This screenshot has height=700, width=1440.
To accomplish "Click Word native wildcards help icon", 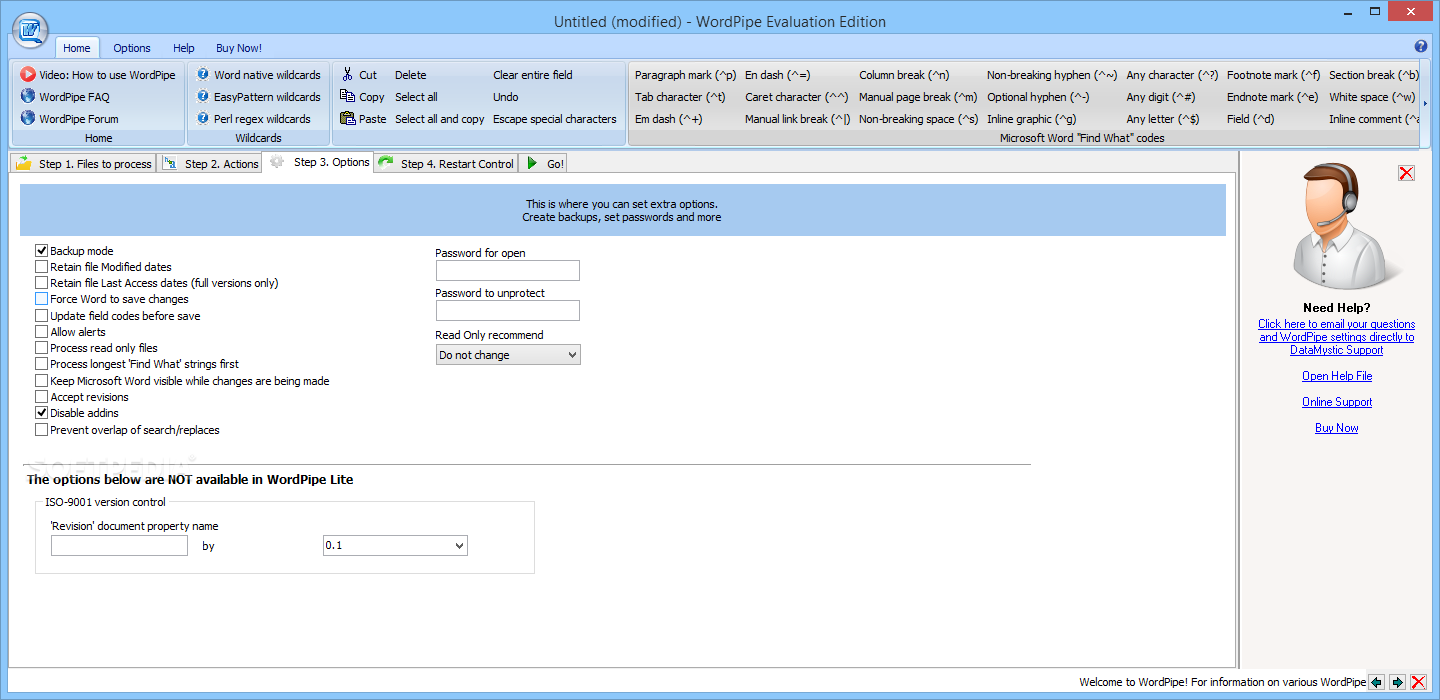I will click(x=203, y=75).
